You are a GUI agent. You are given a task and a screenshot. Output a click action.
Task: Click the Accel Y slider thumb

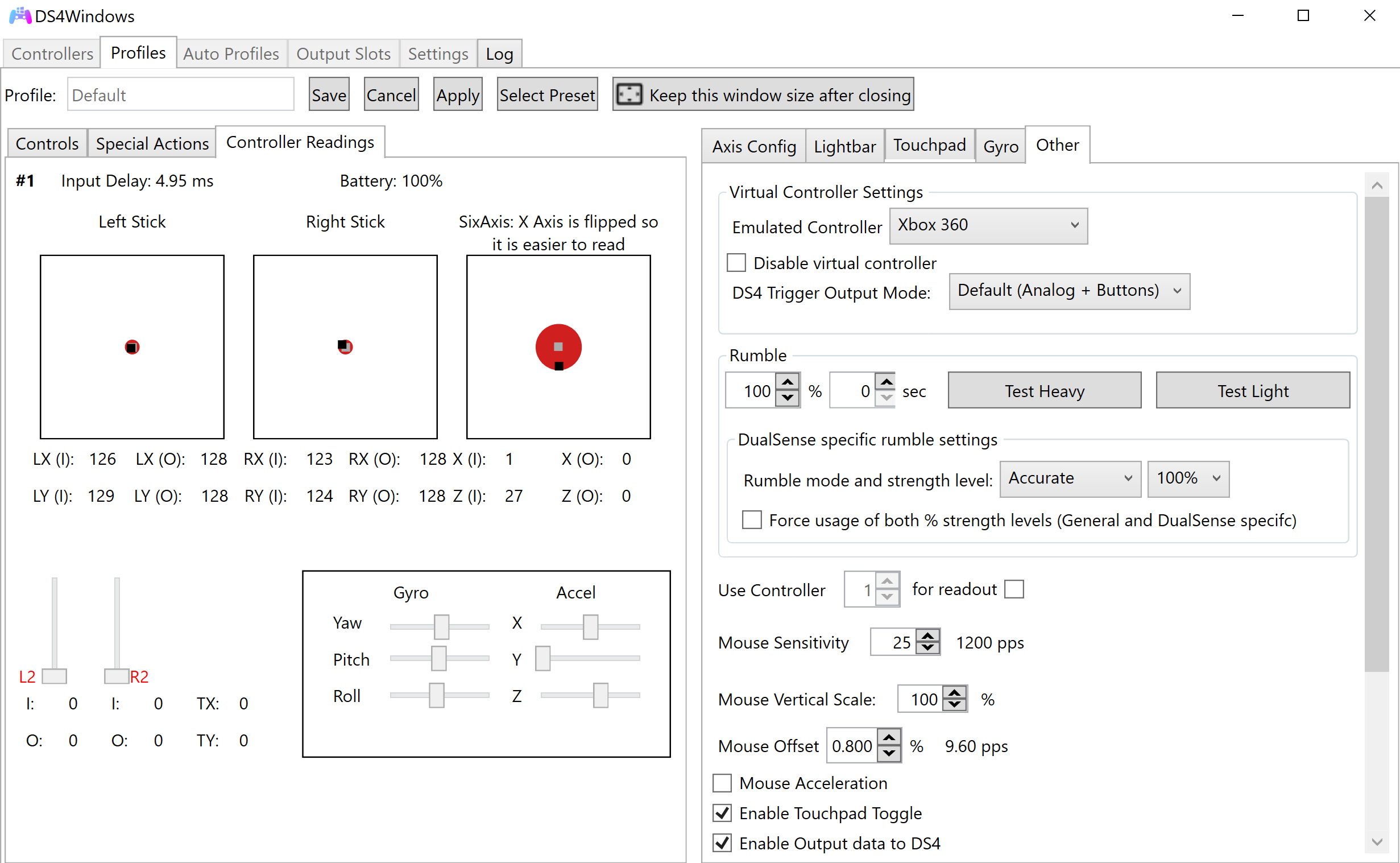(543, 658)
